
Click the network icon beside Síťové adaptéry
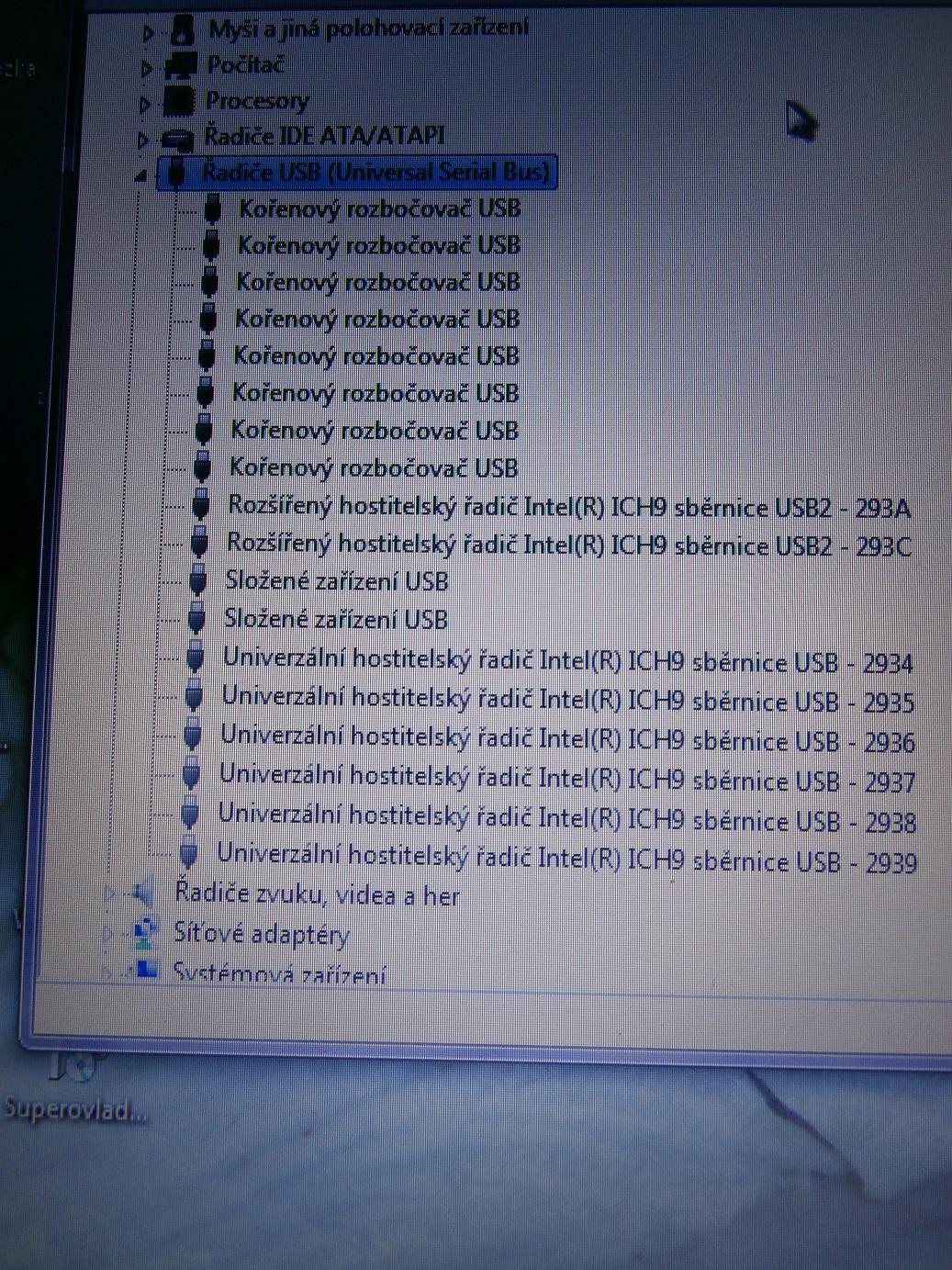click(146, 933)
